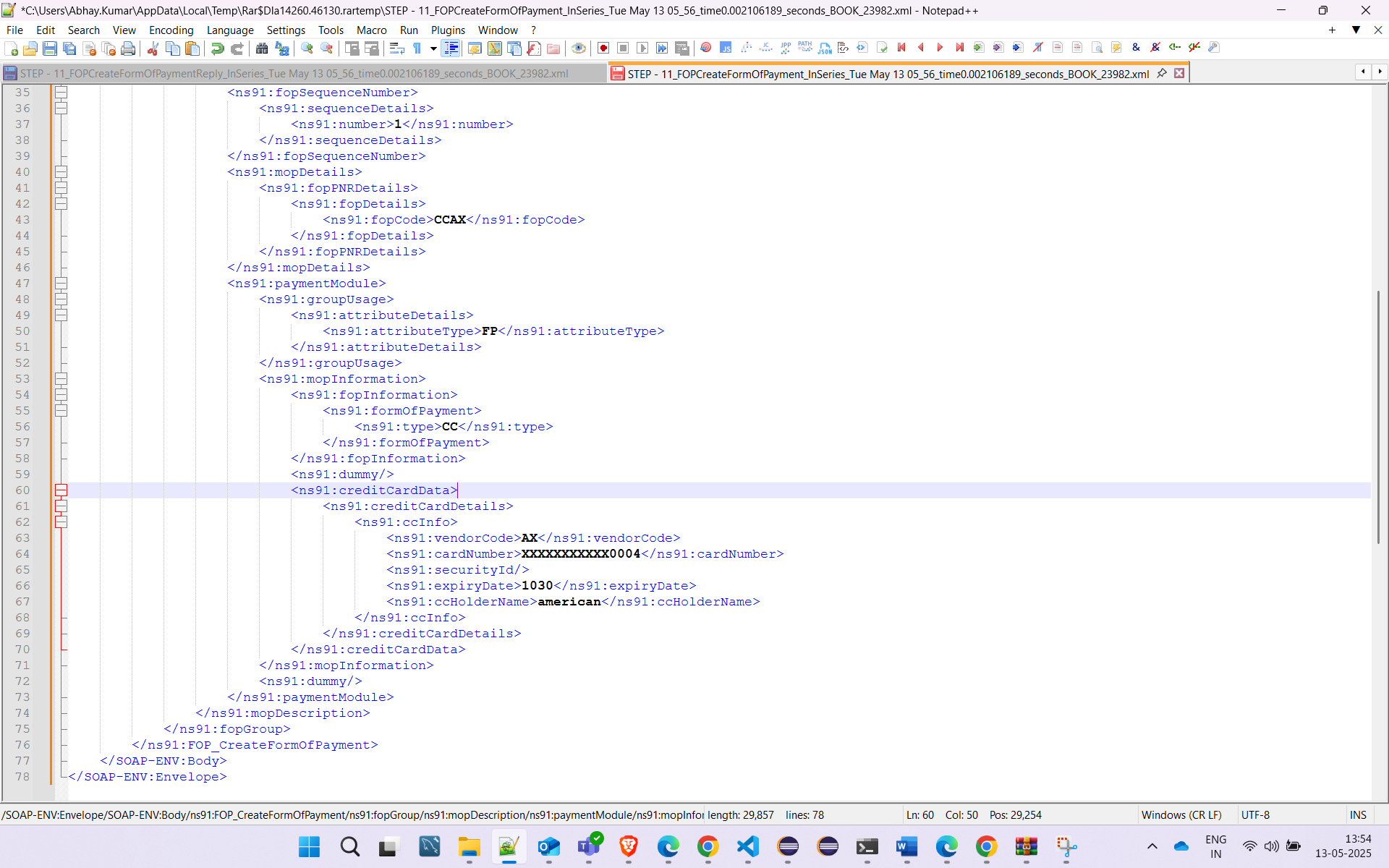Close the active tab with red X
The width and height of the screenshot is (1389, 868).
(x=1179, y=73)
